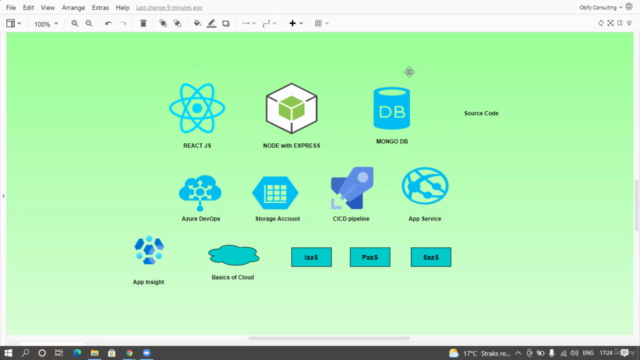The image size is (640, 360).
Task: Undo the last action
Action: pos(108,23)
